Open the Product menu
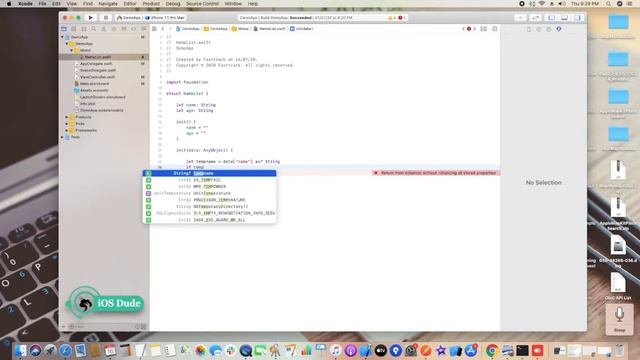The image size is (640, 360). [151, 4]
